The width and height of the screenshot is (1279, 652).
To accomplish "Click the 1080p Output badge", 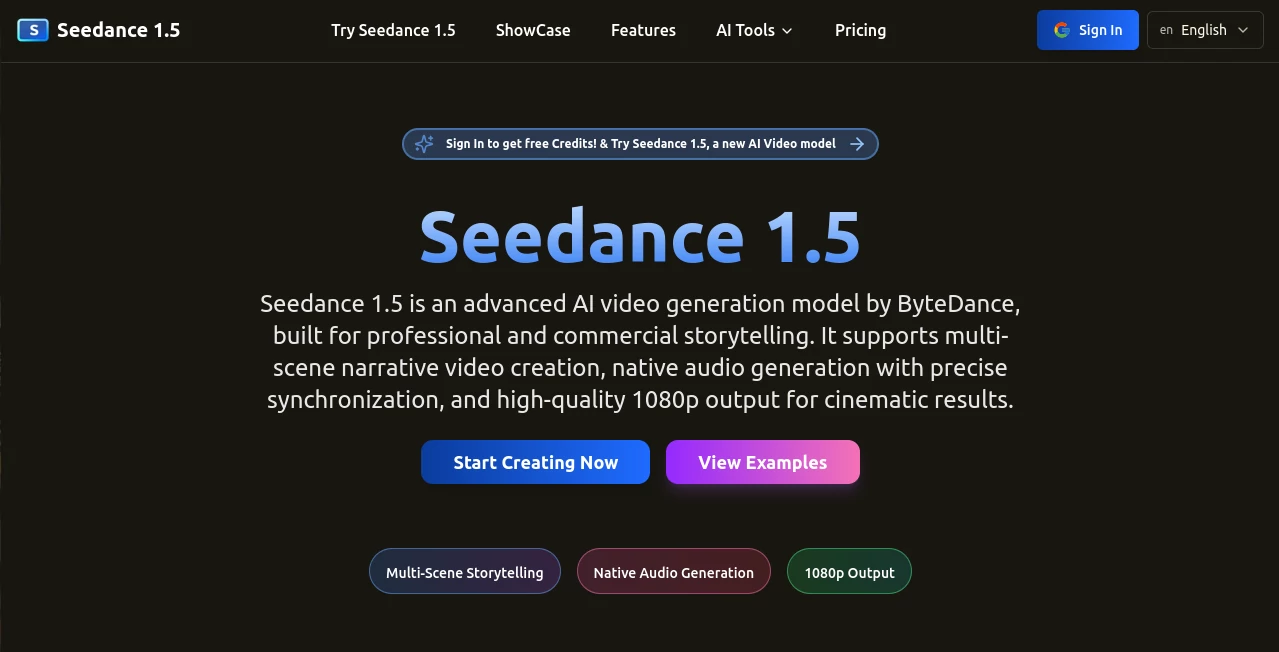I will (848, 571).
